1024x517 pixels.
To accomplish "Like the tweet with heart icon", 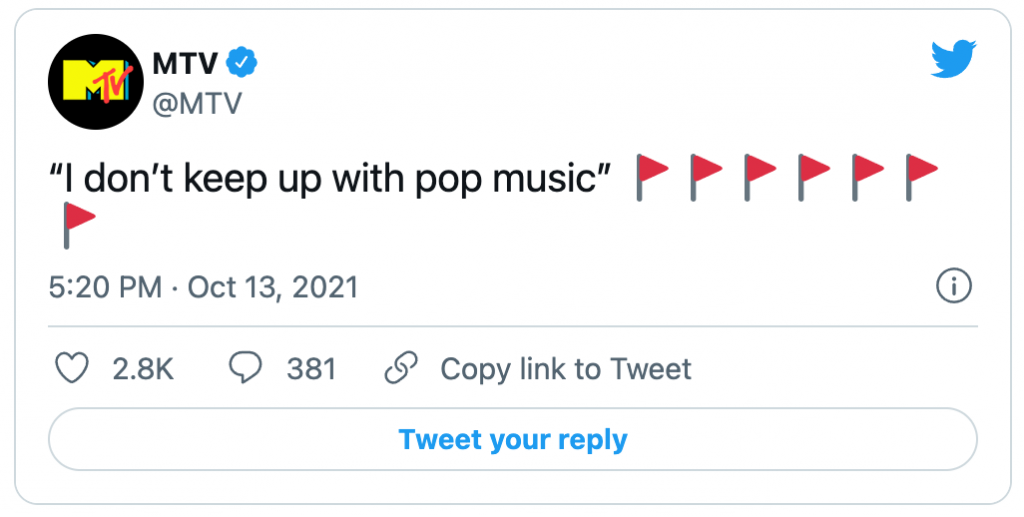I will 71,368.
